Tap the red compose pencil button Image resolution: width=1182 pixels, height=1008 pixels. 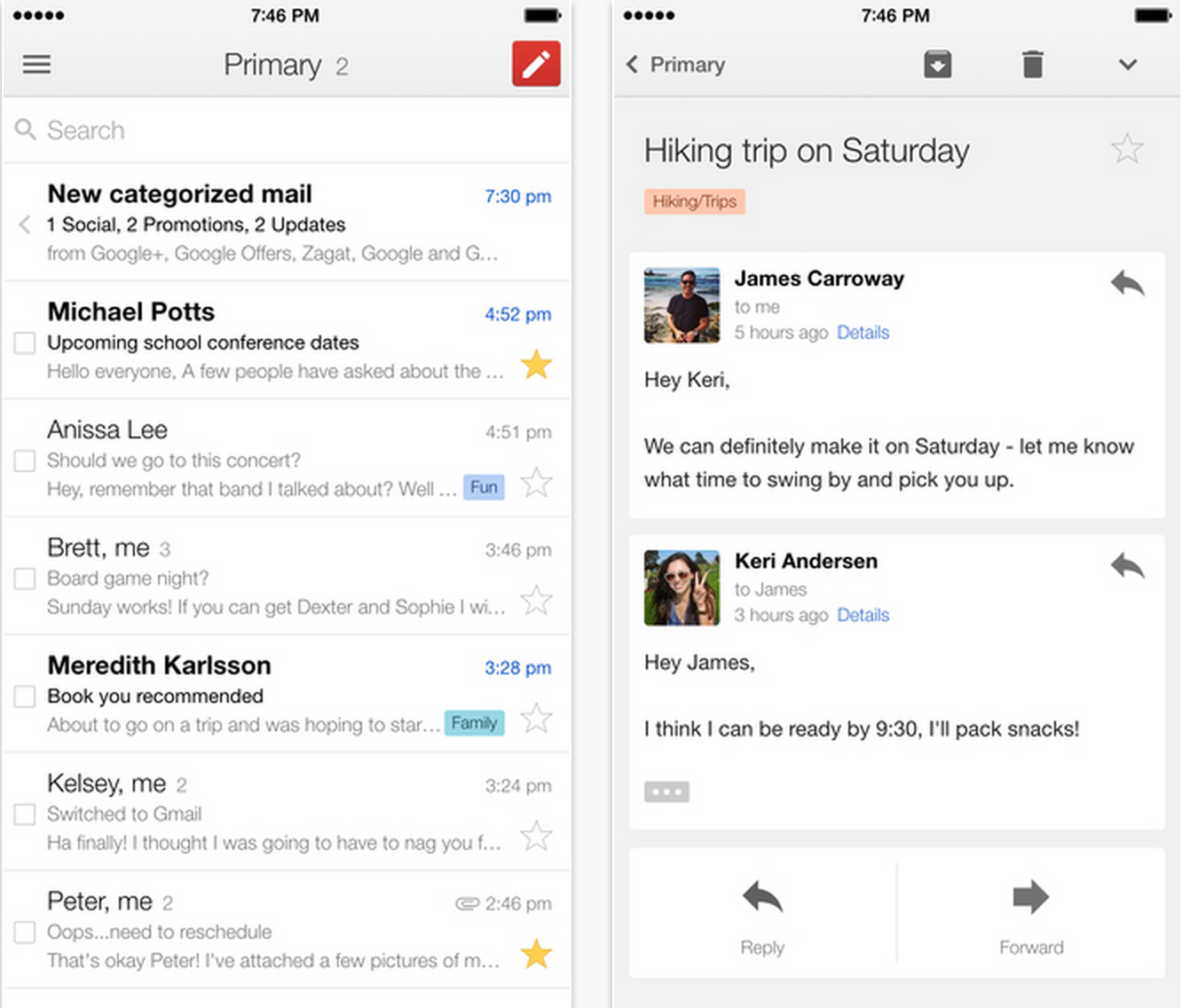536,64
